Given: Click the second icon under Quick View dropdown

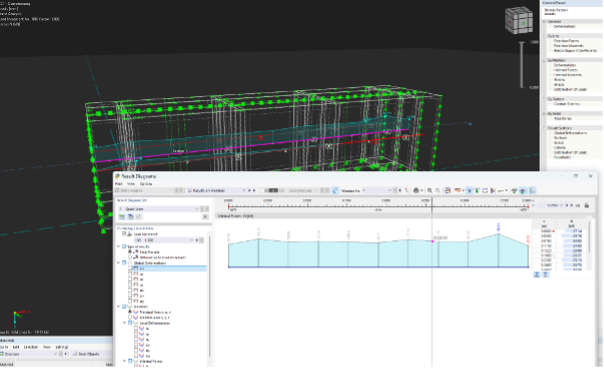Looking at the screenshot, I should (x=130, y=217).
